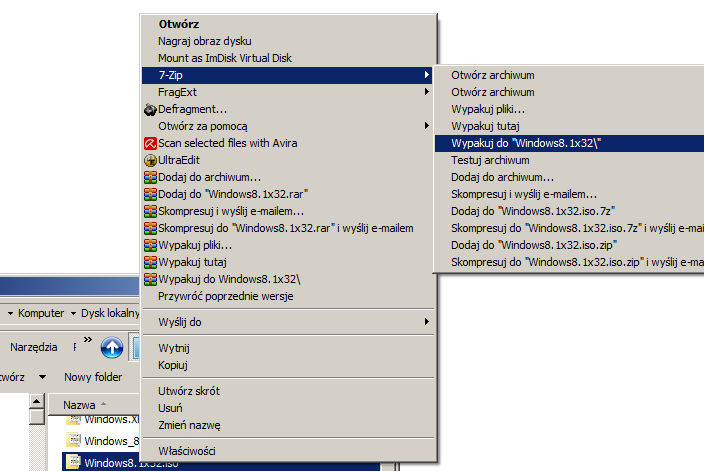Click the Dysk lokalny breadcrumb
Image resolution: width=705 pixels, height=472 pixels.
[110, 313]
